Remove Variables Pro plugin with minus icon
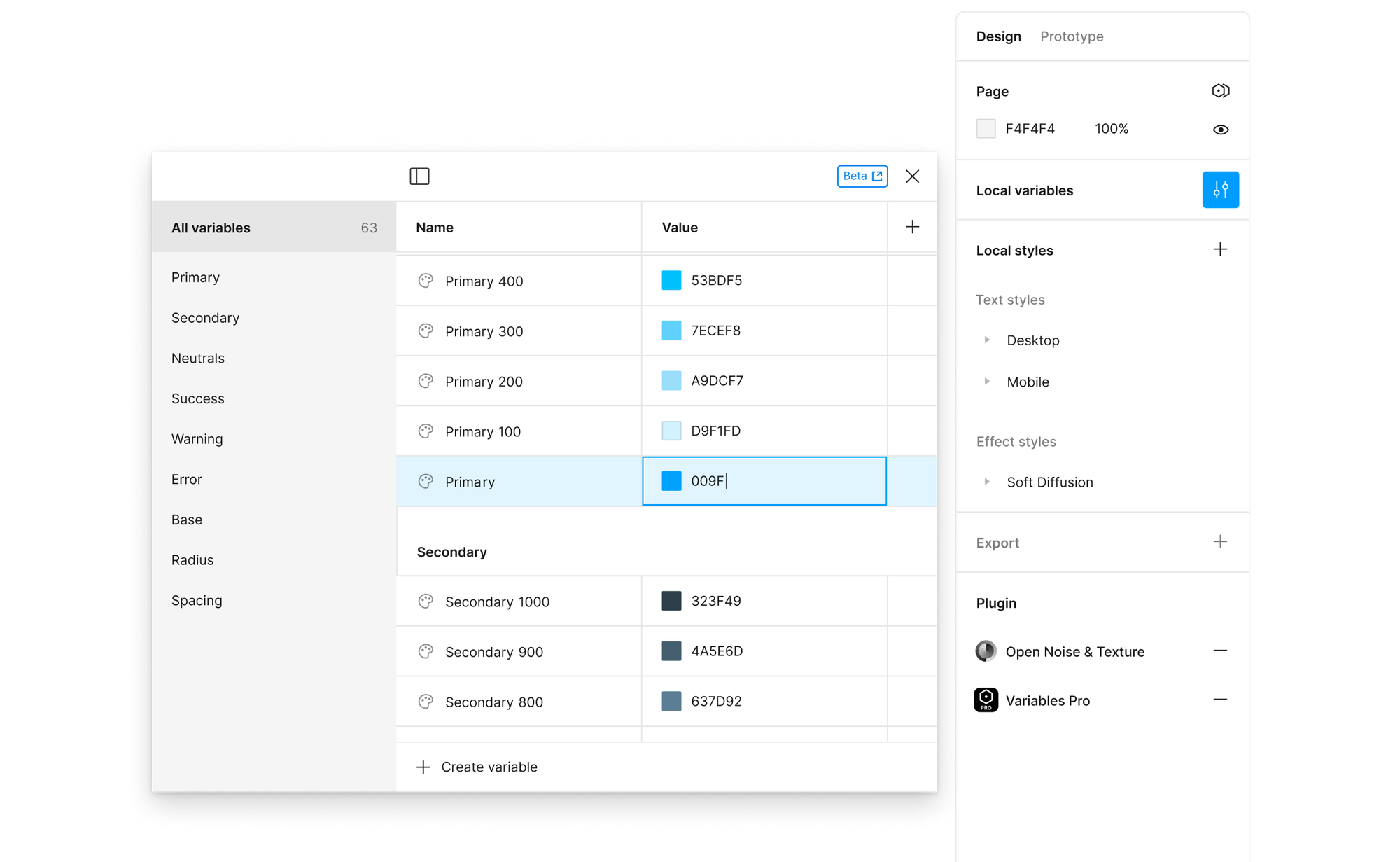Image resolution: width=1400 pixels, height=862 pixels. (x=1220, y=700)
